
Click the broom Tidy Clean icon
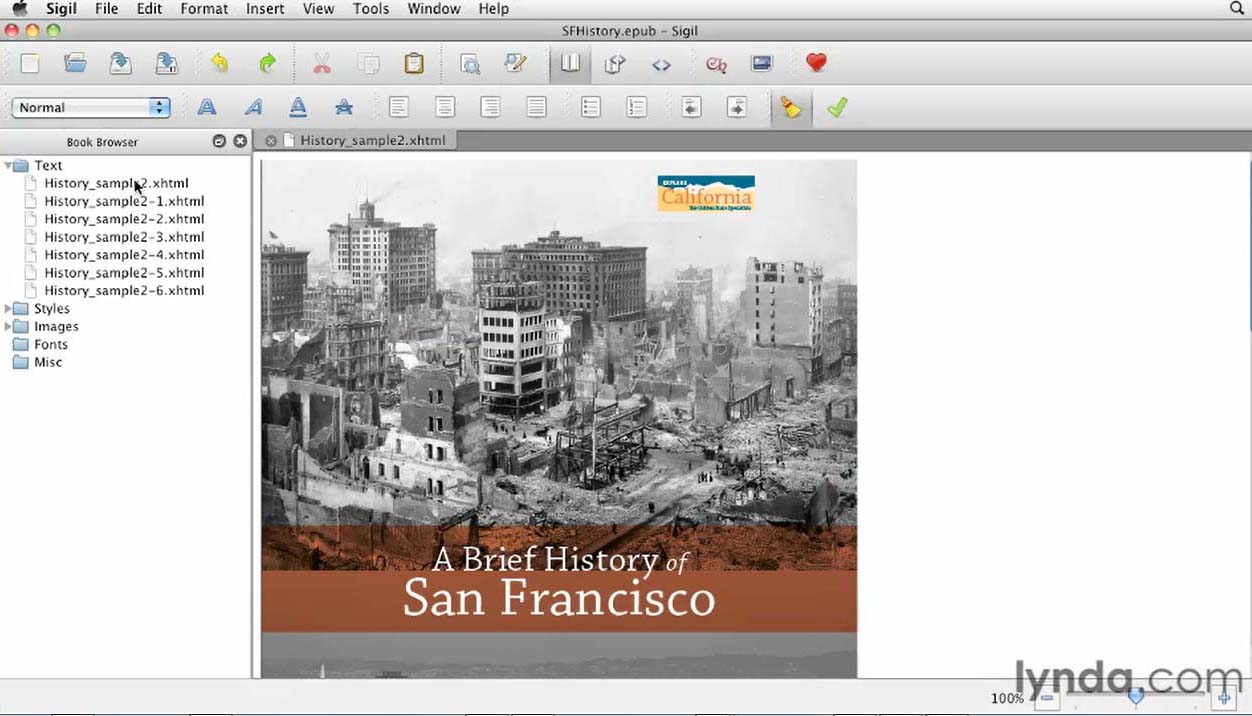[791, 108]
